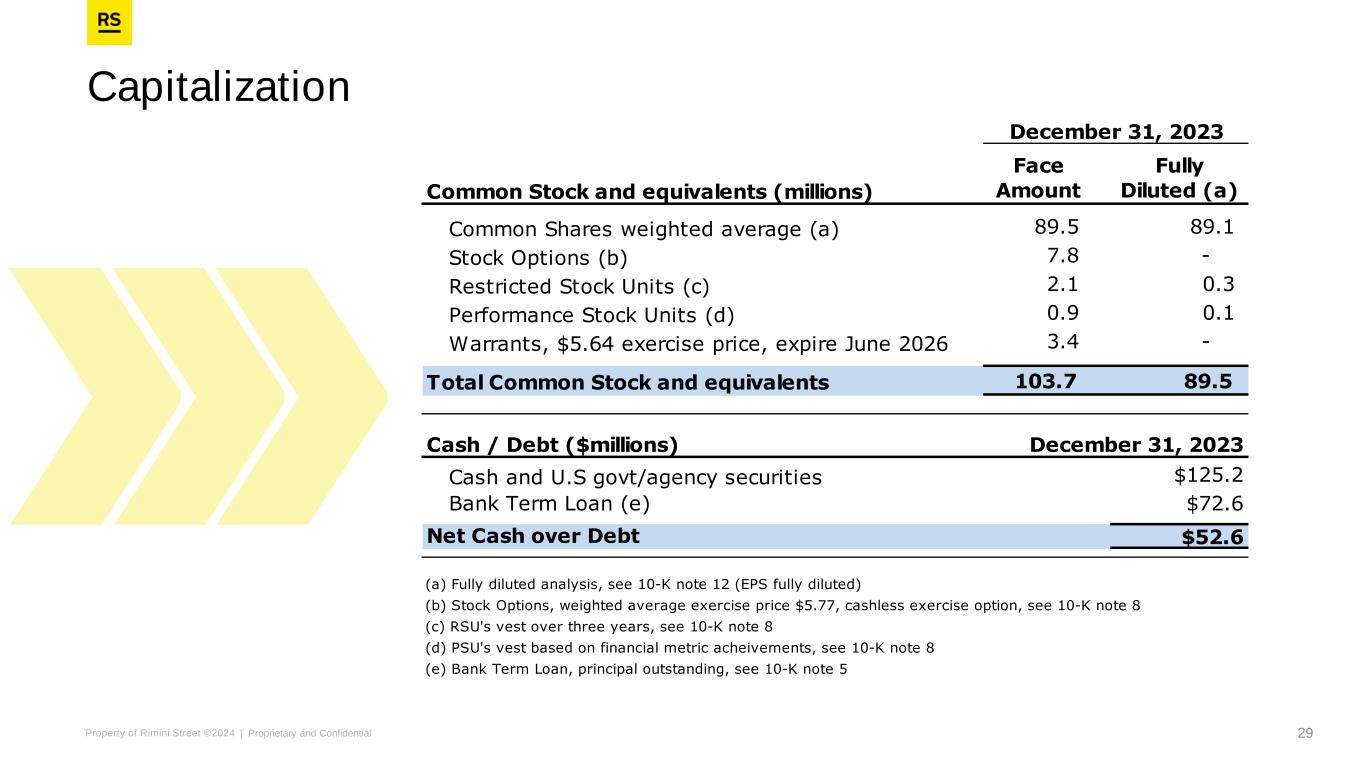Click the Bank Term Loan (e) label
The height and width of the screenshot is (768, 1365).
pos(556,503)
